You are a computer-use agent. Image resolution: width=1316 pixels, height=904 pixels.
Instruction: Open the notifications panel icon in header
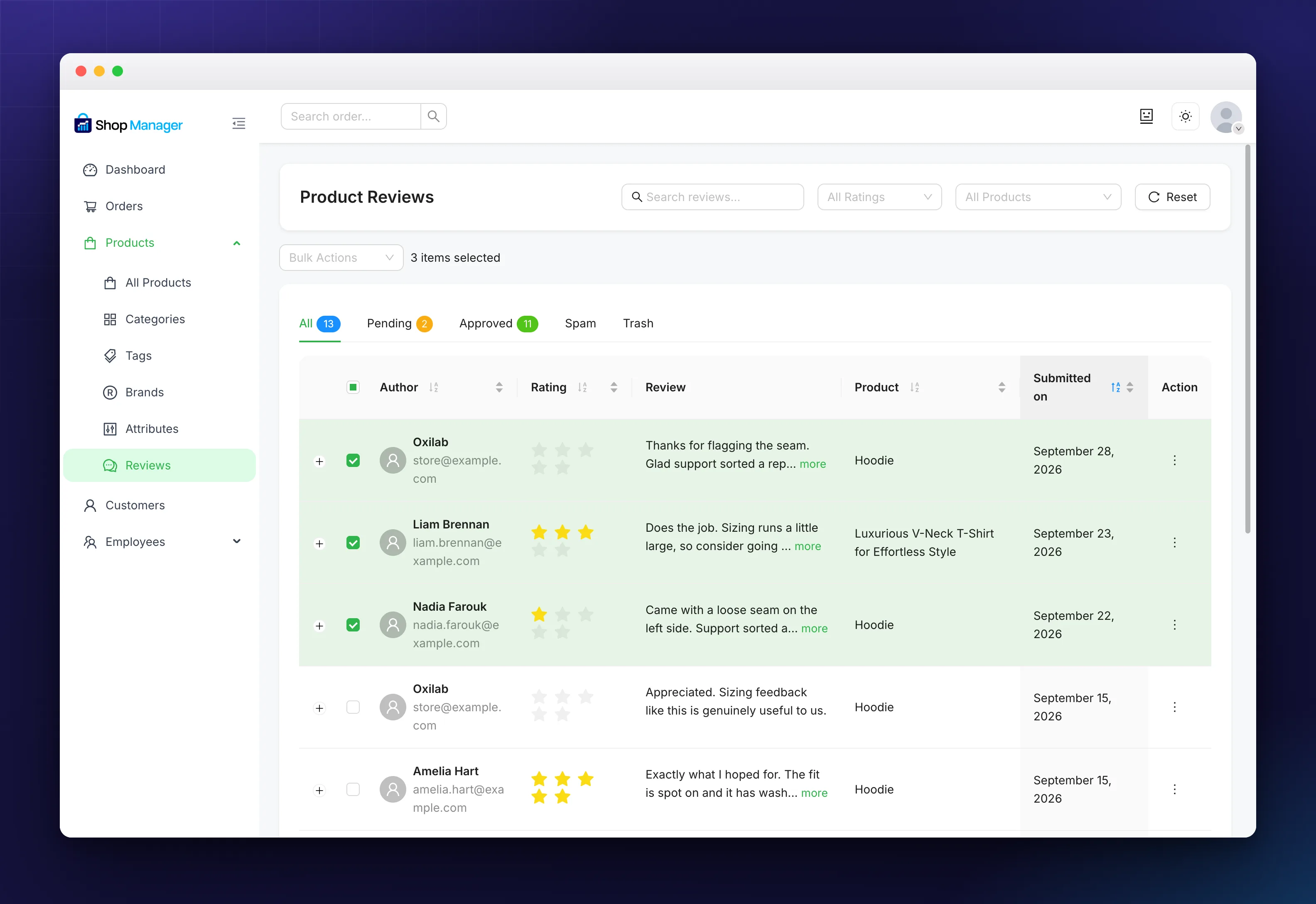point(1146,117)
